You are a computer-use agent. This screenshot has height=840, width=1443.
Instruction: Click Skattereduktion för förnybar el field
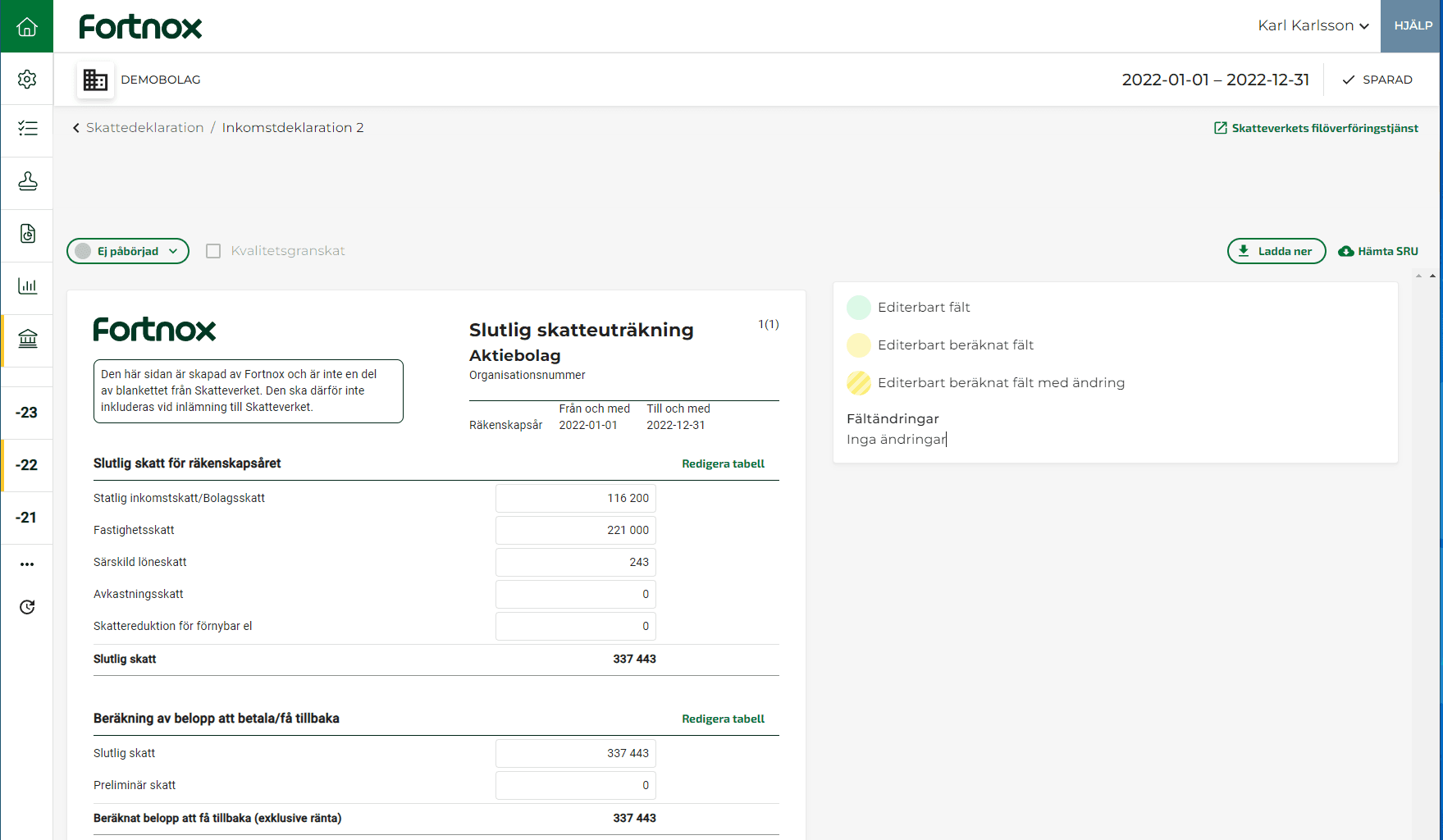(576, 626)
